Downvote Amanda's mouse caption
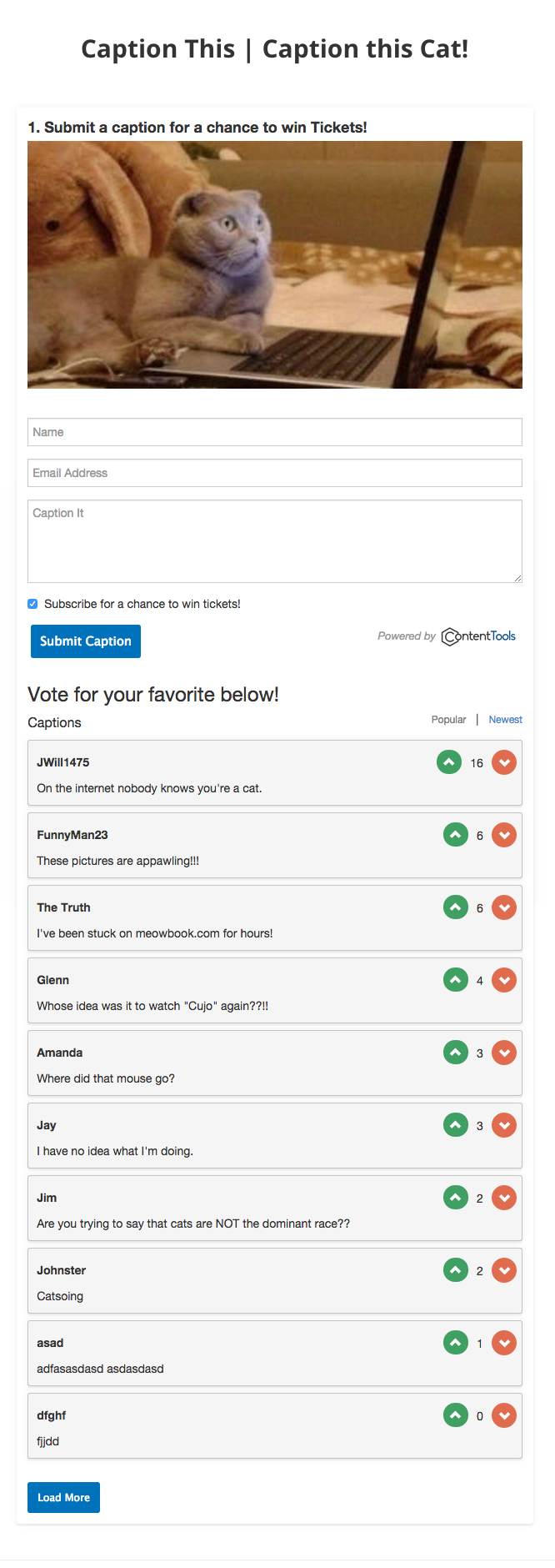Image resolution: width=555 pixels, height=1568 pixels. (504, 1053)
